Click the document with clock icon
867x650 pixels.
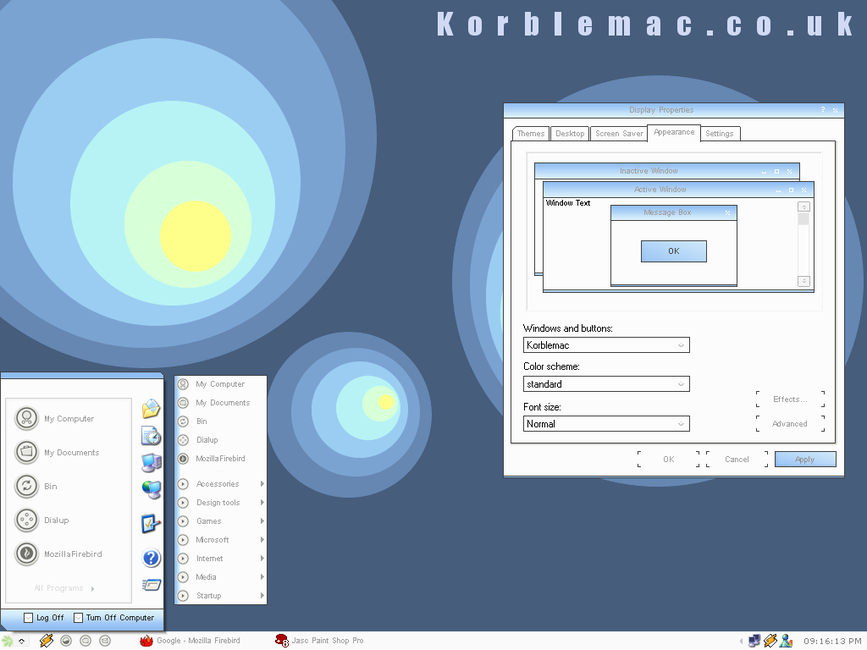(150, 436)
